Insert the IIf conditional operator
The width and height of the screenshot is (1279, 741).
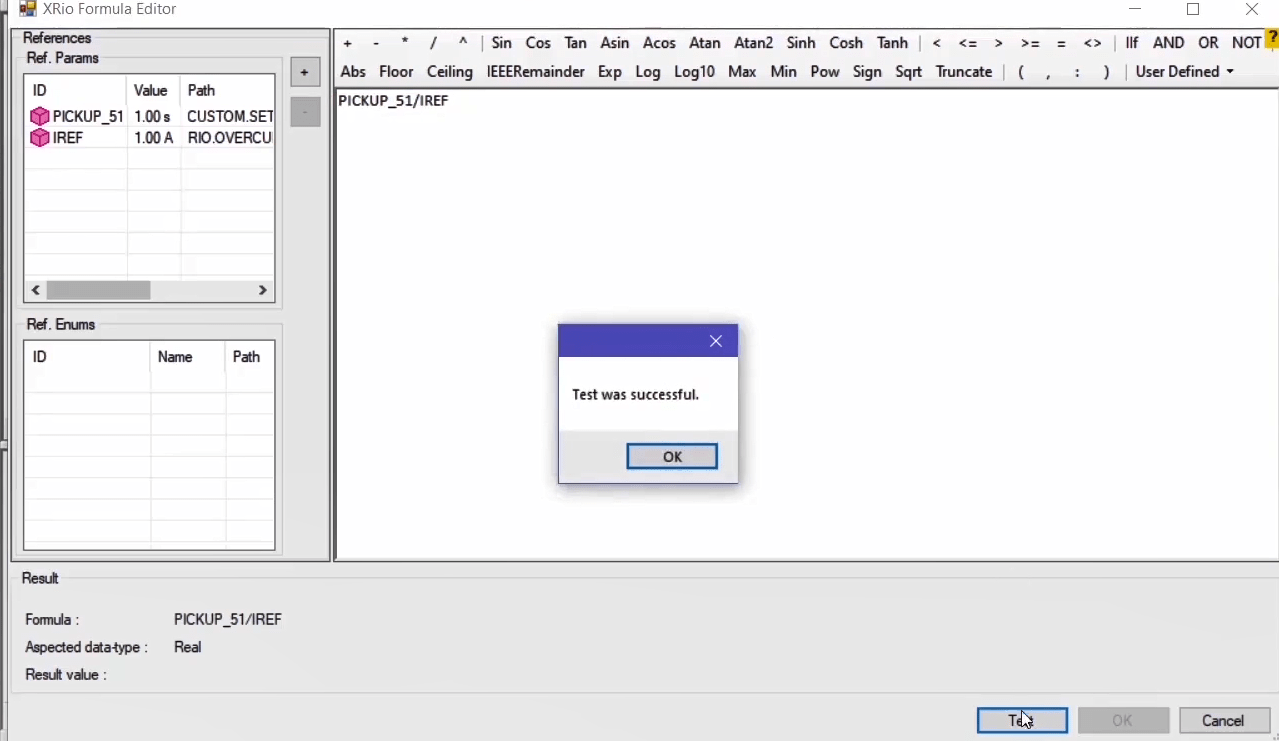[1131, 43]
